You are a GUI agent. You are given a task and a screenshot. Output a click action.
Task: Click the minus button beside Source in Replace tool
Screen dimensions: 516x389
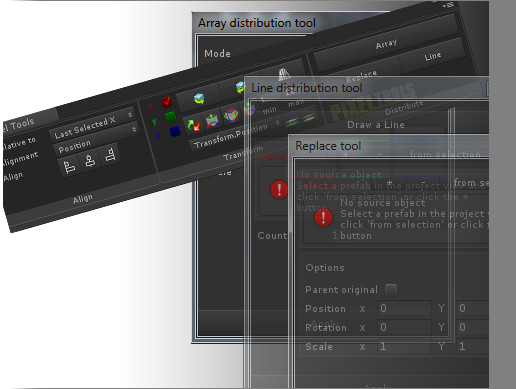pyautogui.click(x=423, y=183)
